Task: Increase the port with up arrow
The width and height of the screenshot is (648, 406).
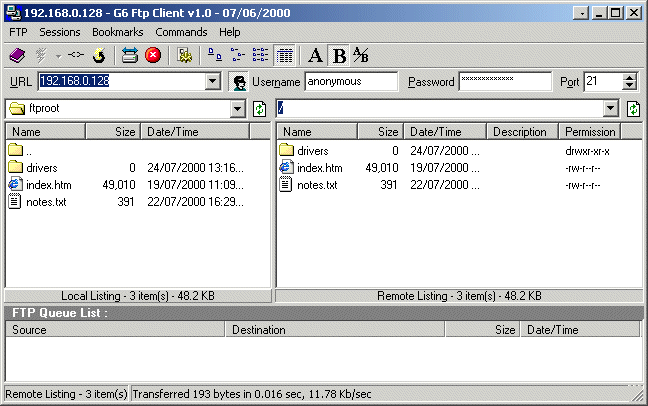Action: (x=629, y=77)
